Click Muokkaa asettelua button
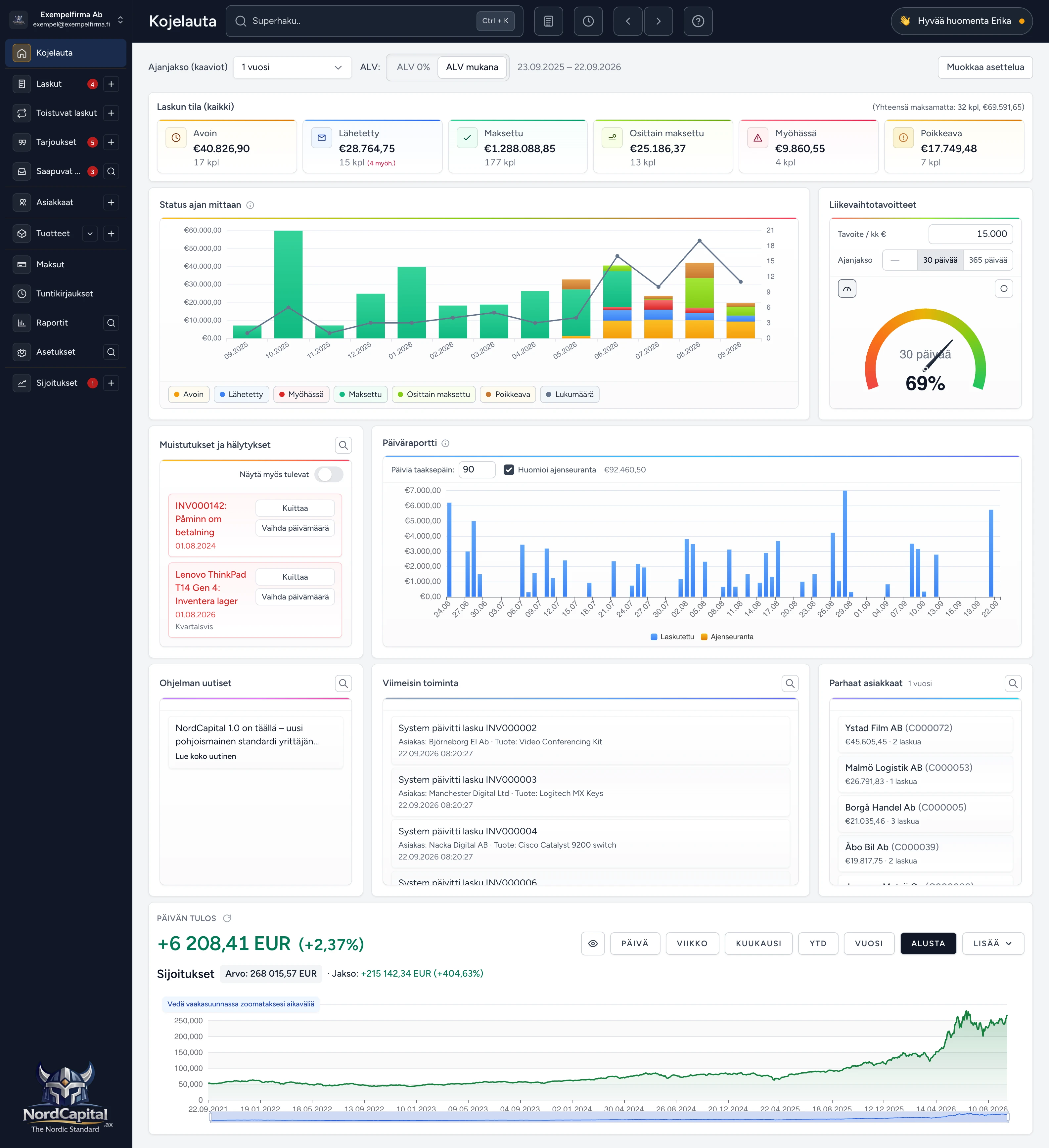1049x1148 pixels. point(985,67)
